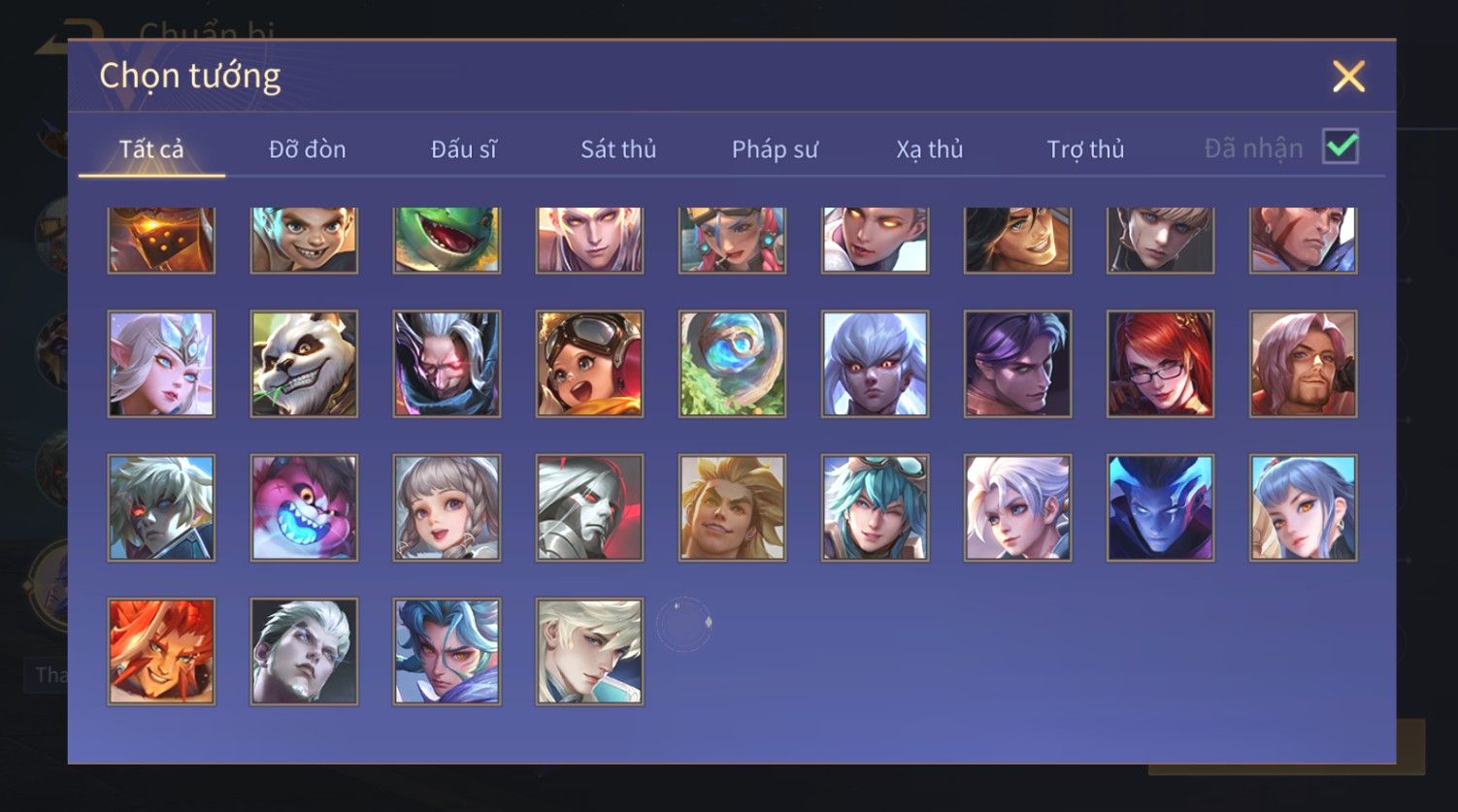This screenshot has height=812, width=1458.
Task: Select the panda hero portrait
Action: [x=304, y=364]
